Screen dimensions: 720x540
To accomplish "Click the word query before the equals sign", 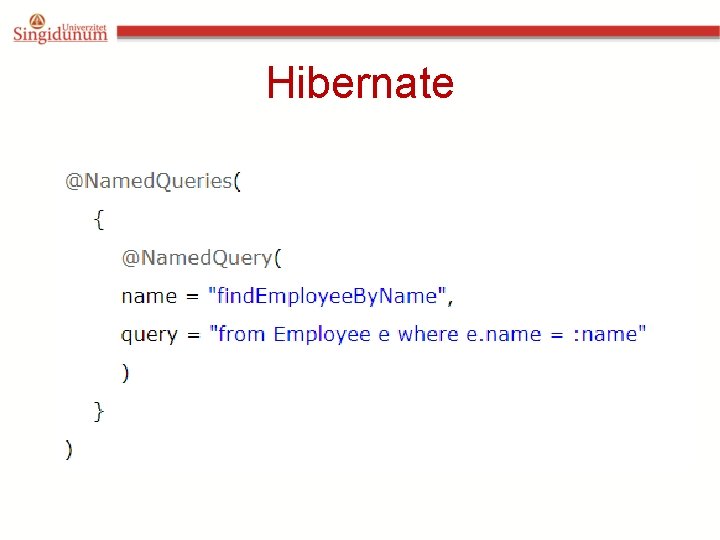I will click(x=149, y=335).
